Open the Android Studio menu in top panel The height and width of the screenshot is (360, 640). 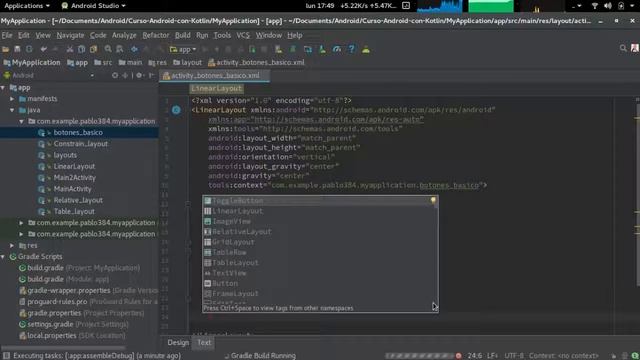pyautogui.click(x=93, y=6)
